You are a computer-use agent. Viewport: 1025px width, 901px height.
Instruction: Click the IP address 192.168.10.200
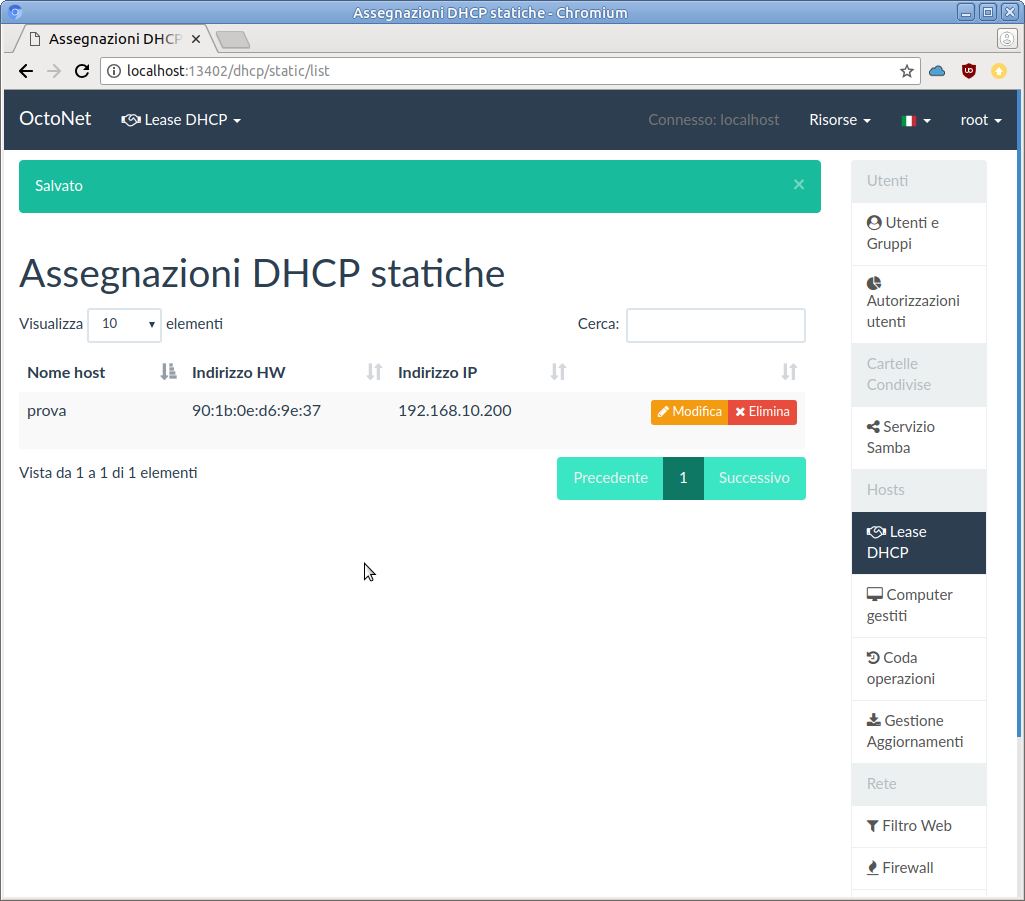(454, 411)
